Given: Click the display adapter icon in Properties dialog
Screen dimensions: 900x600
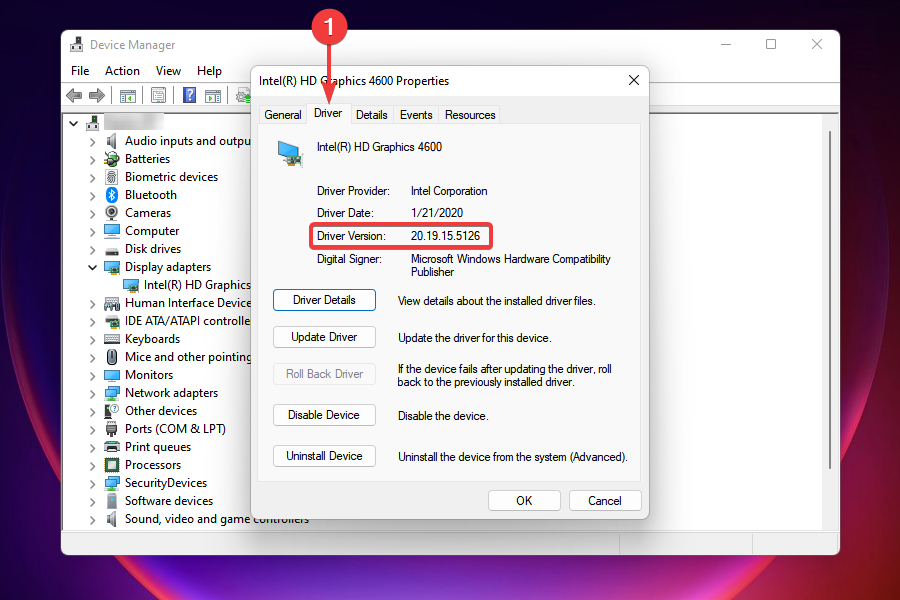Looking at the screenshot, I should coord(290,153).
